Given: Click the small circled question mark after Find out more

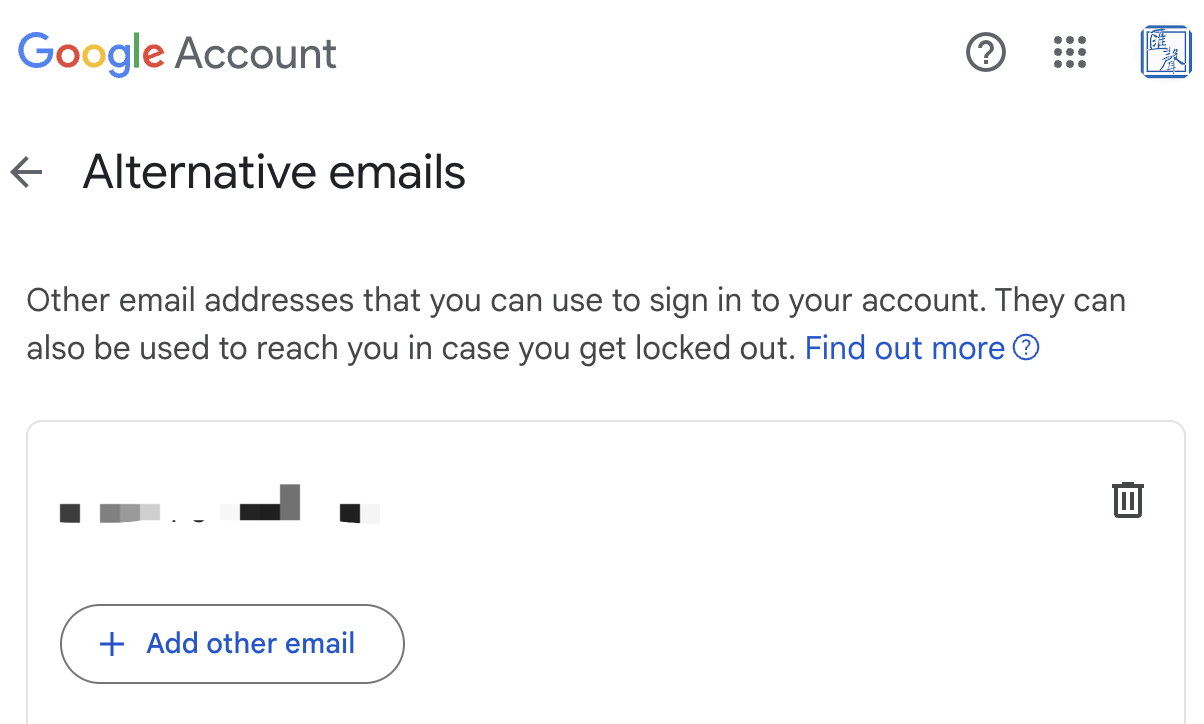Looking at the screenshot, I should point(1027,348).
